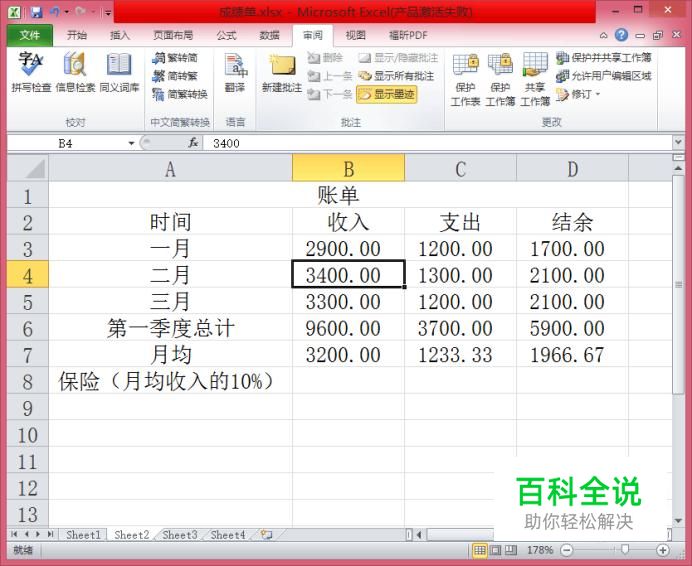Undo the last action
This screenshot has width=692, height=566.
[55, 12]
